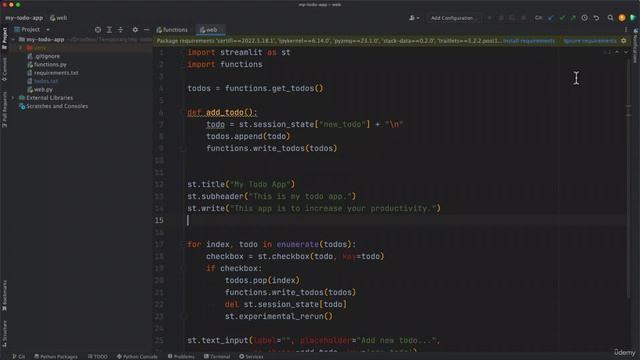Expand the venv folder
Viewport: 640px width, 360px height.
tap(20, 48)
